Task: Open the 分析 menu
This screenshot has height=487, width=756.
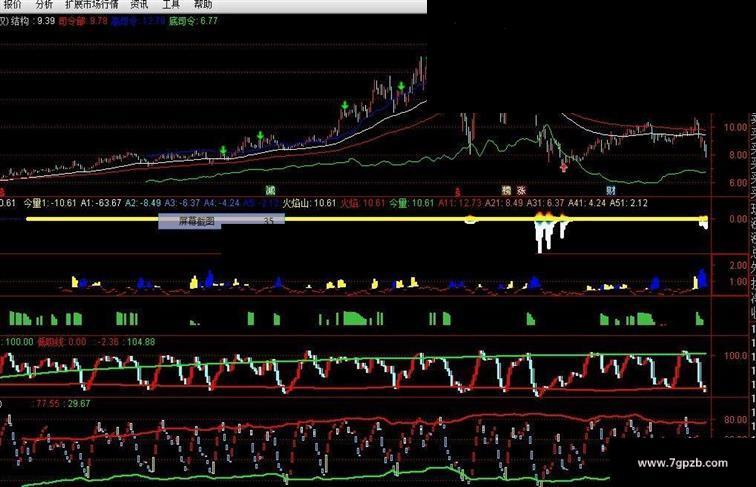Action: point(44,4)
